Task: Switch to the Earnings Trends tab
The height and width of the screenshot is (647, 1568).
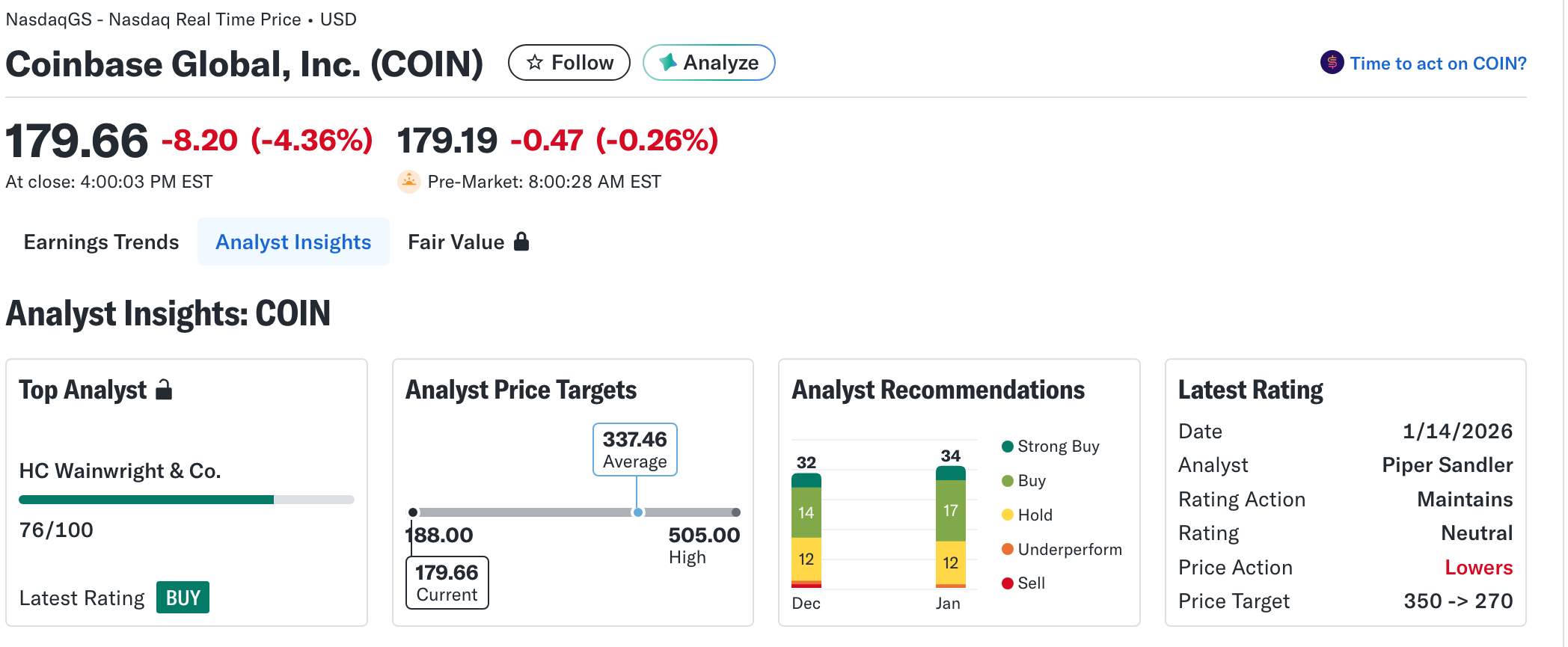Action: (x=101, y=242)
